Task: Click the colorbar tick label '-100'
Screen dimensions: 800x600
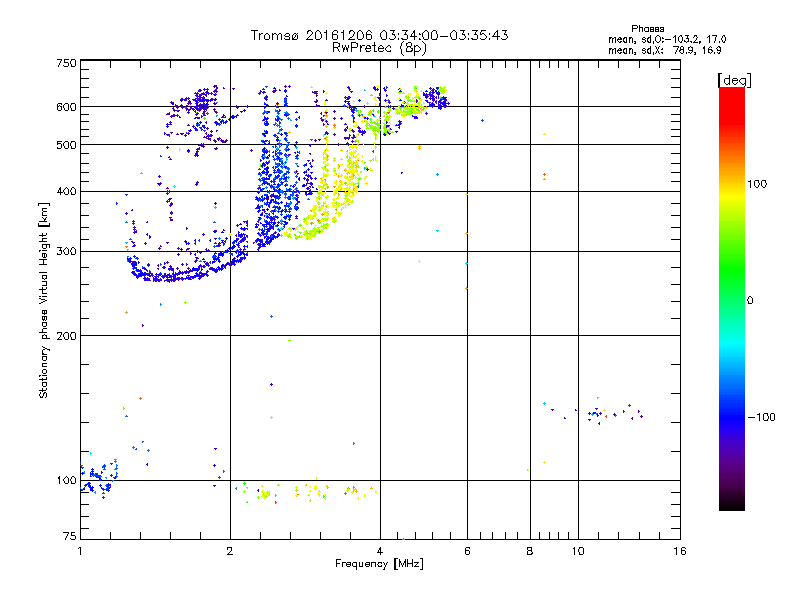Action: click(x=762, y=417)
